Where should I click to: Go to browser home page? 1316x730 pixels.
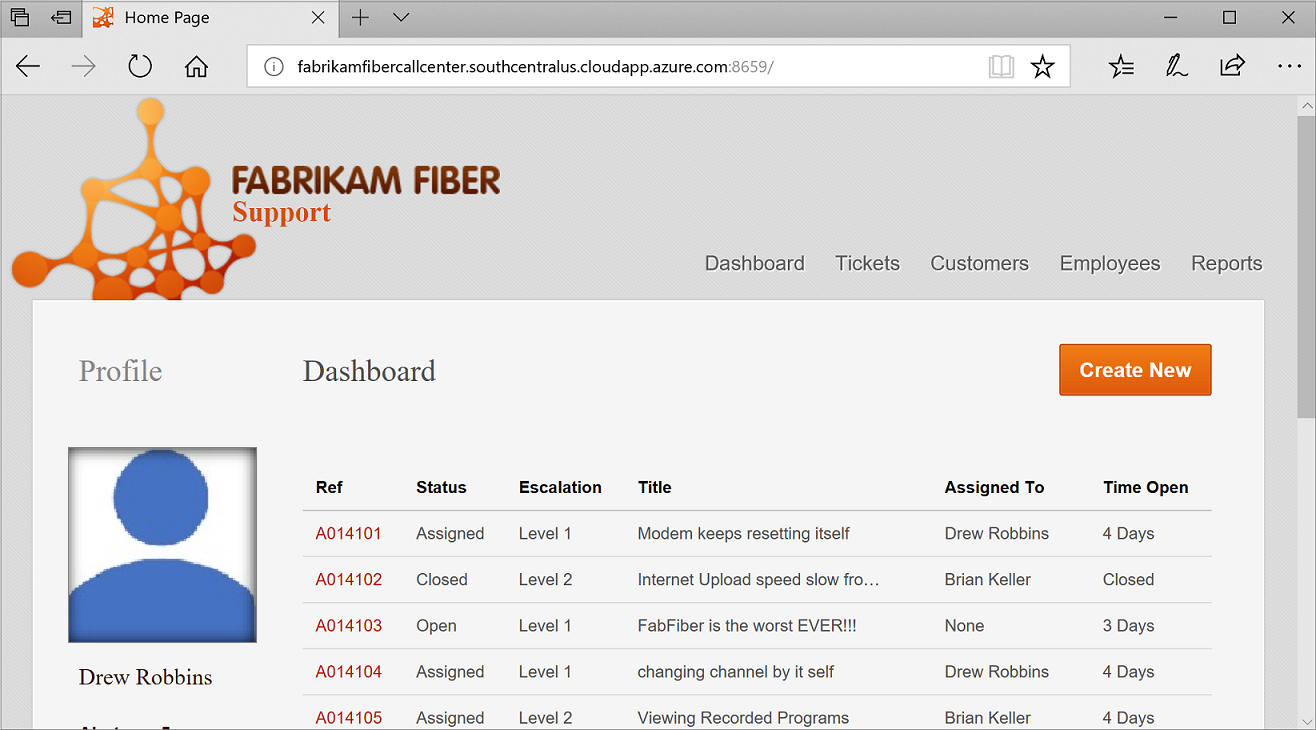[196, 66]
